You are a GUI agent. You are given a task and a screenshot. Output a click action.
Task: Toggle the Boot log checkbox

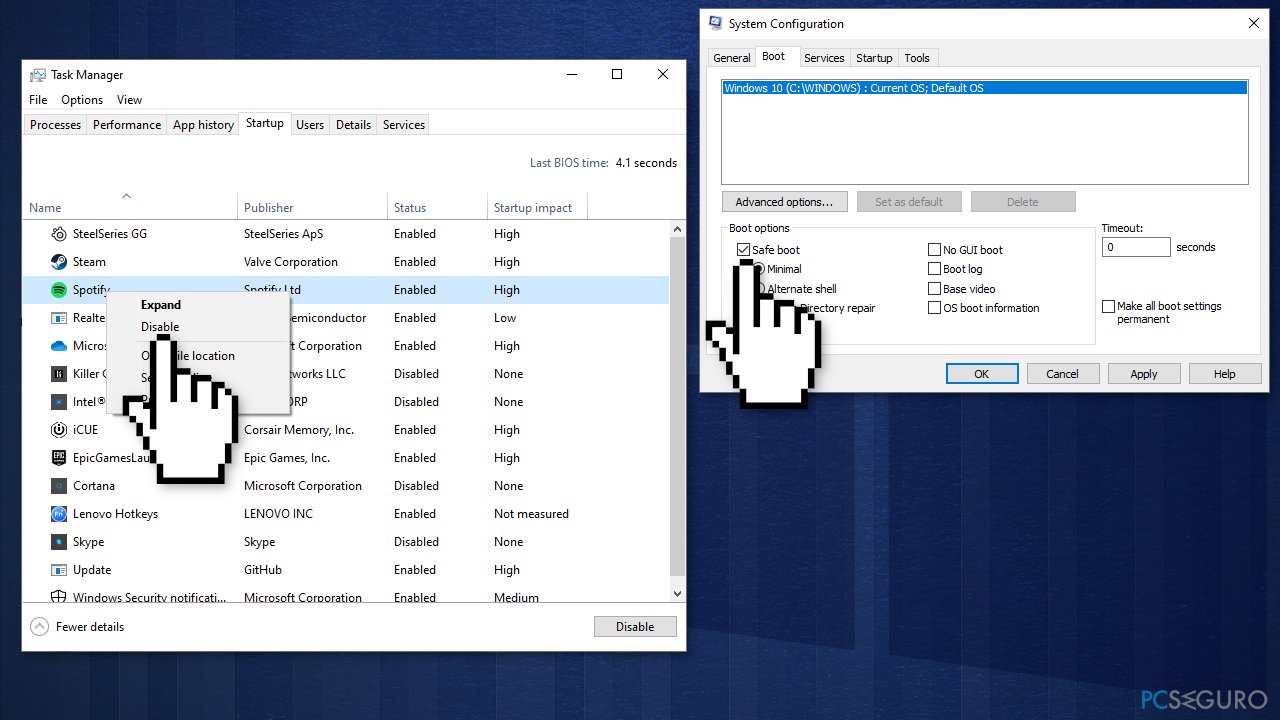pos(935,269)
